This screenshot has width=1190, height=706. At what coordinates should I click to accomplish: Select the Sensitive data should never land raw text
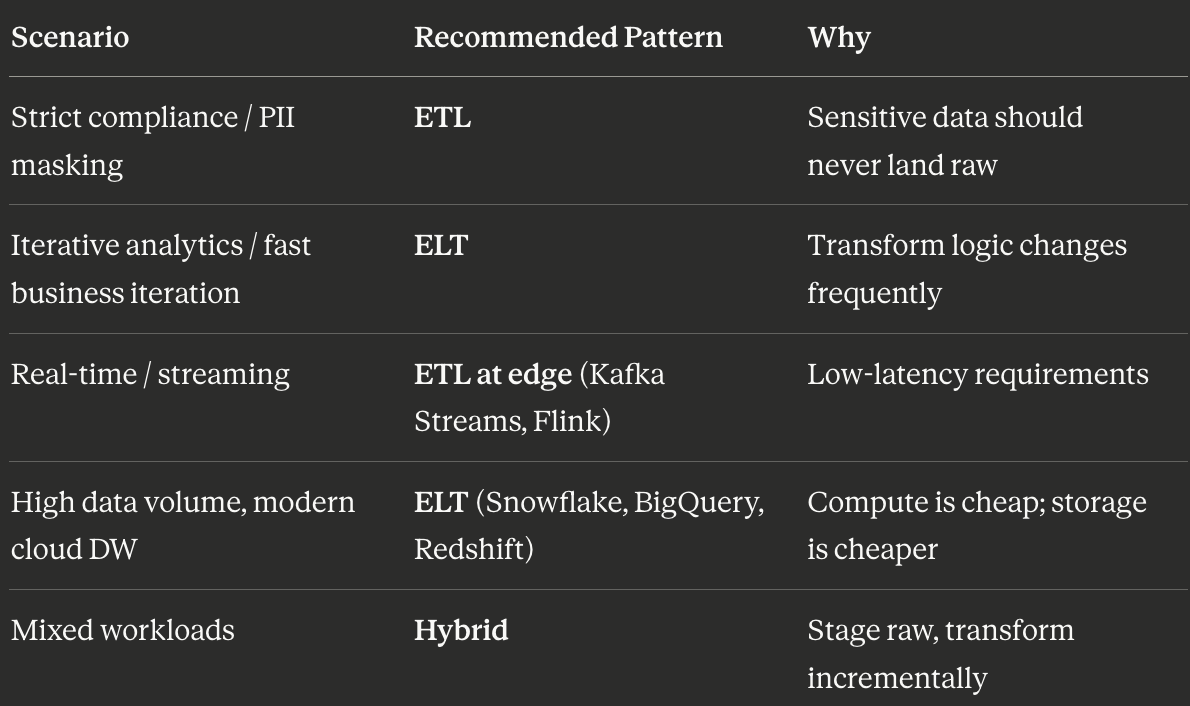[x=945, y=141]
